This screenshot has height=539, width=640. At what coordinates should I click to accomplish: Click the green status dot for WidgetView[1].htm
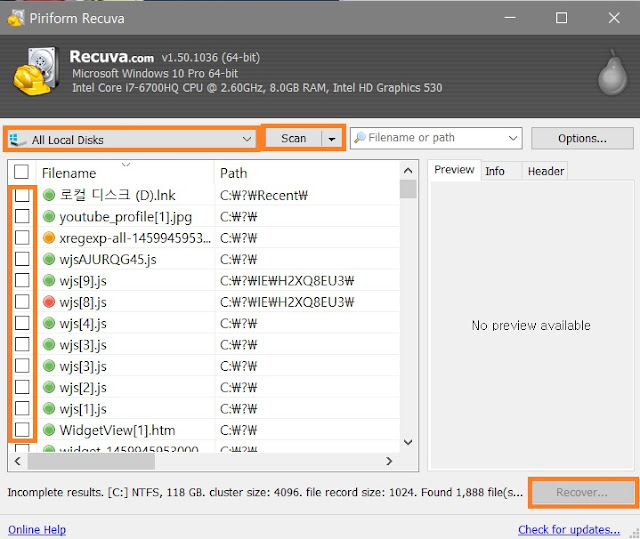49,430
